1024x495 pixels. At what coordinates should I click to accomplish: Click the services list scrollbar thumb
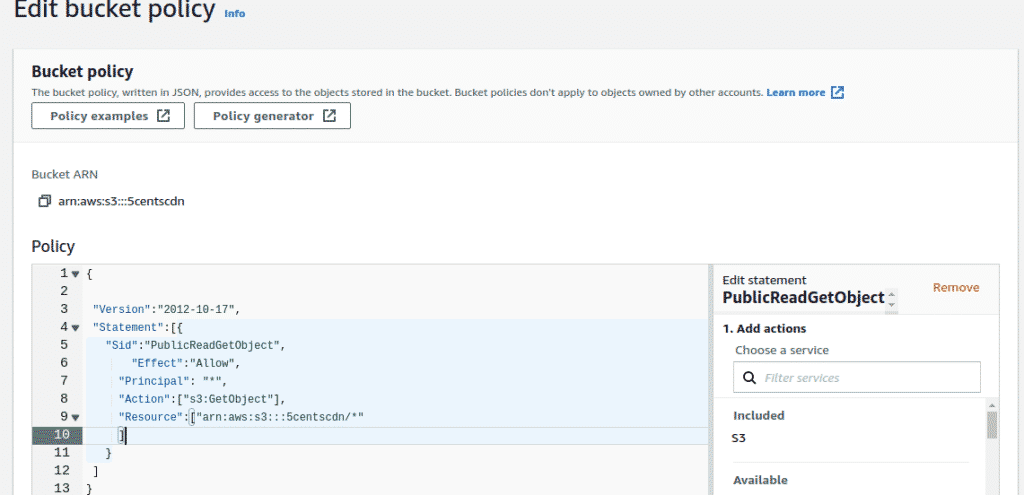click(x=992, y=424)
